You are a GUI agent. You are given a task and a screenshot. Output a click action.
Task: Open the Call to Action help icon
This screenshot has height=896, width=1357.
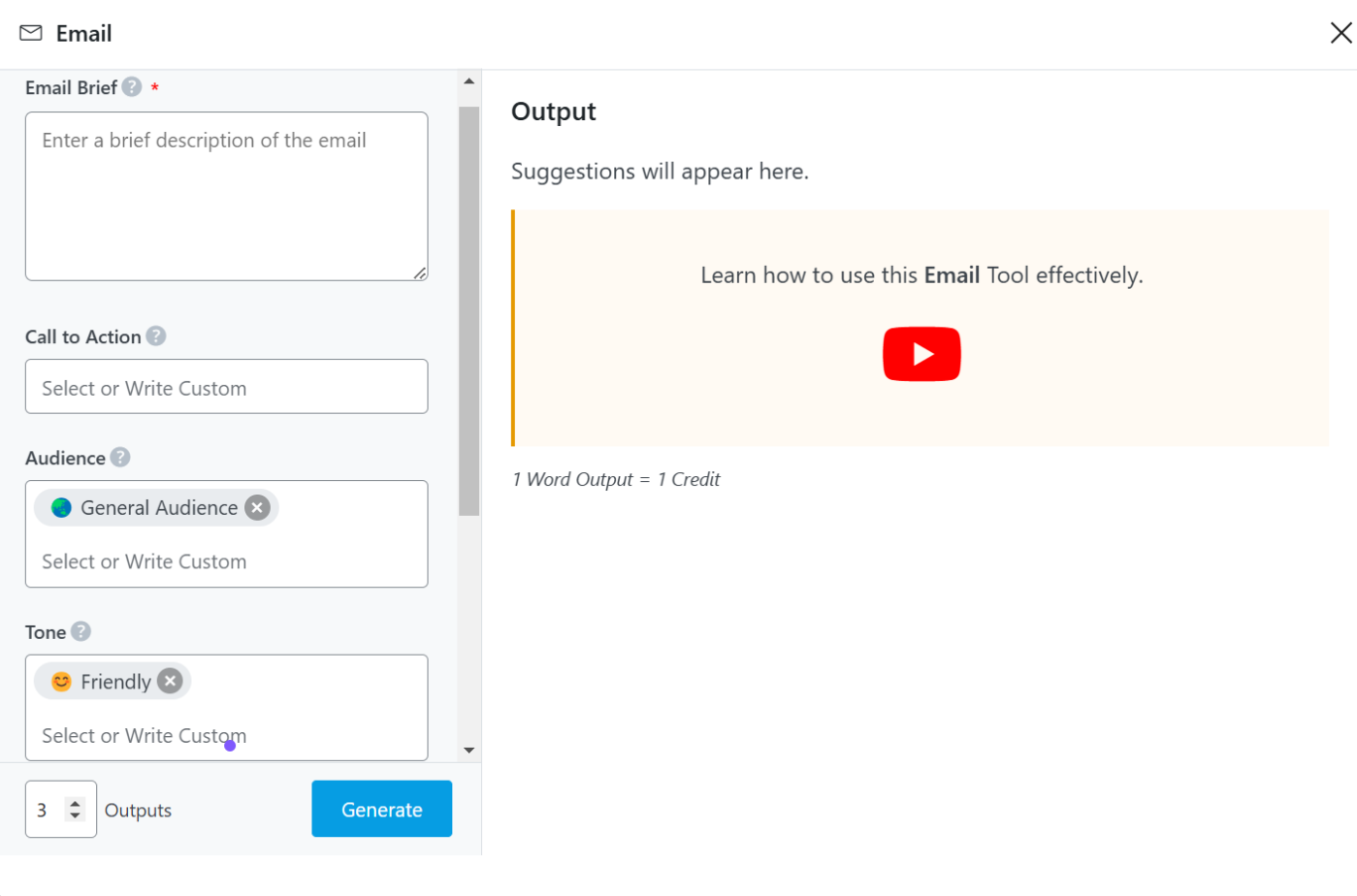[x=156, y=336]
